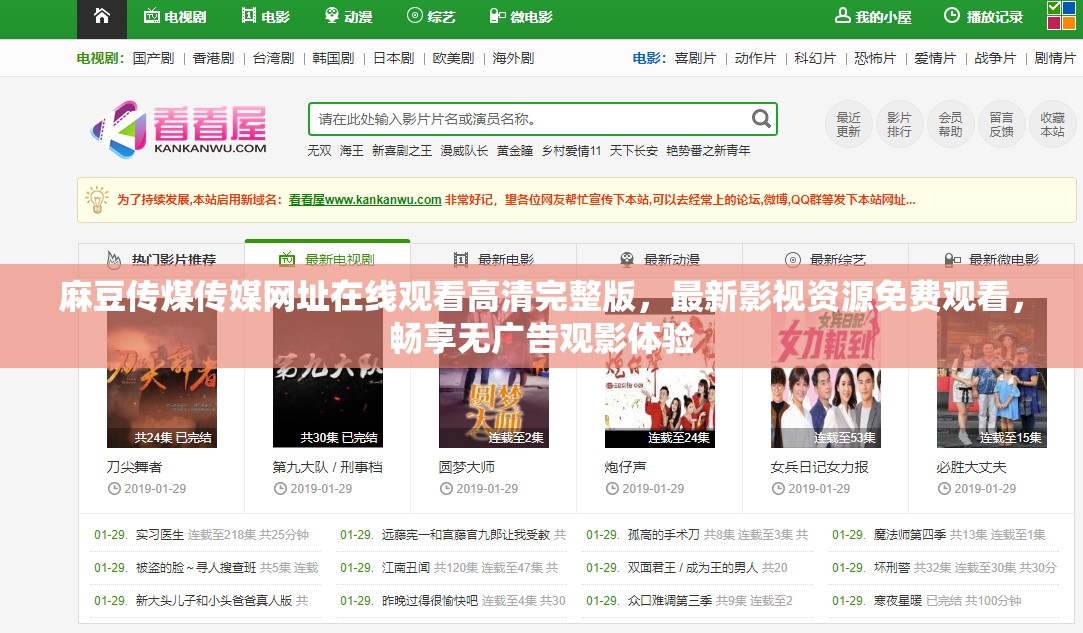Open the 韩国剧 category menu item
Screen dimensions: 1083x633
[x=334, y=58]
